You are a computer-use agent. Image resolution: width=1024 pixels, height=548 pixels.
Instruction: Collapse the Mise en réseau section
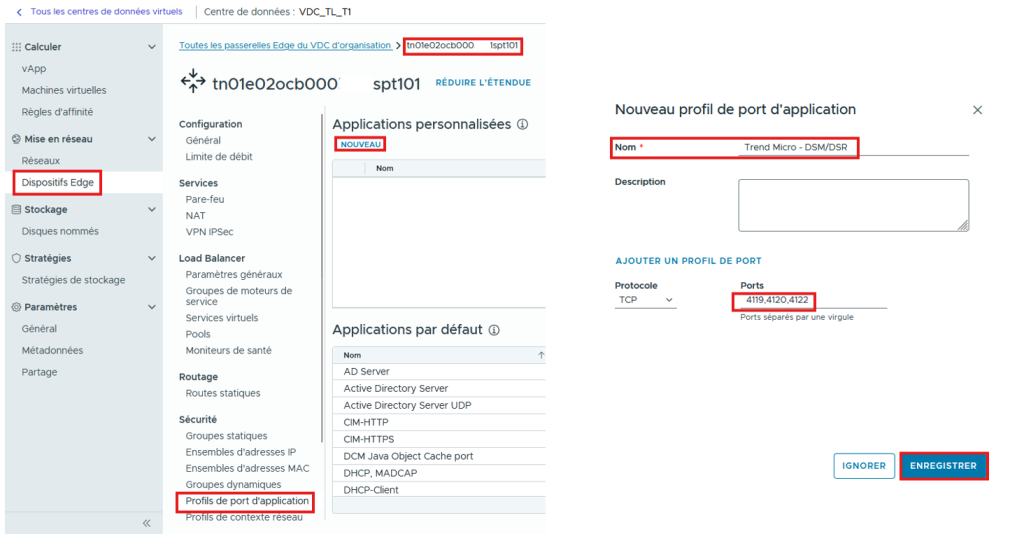(152, 140)
